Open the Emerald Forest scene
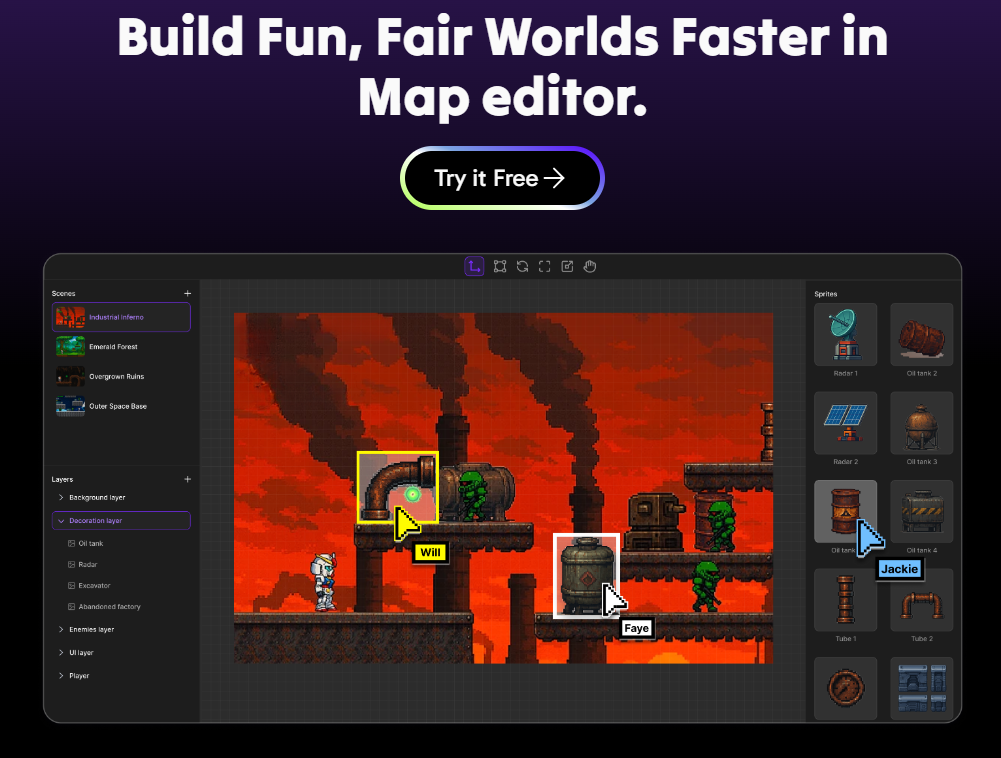 (113, 347)
